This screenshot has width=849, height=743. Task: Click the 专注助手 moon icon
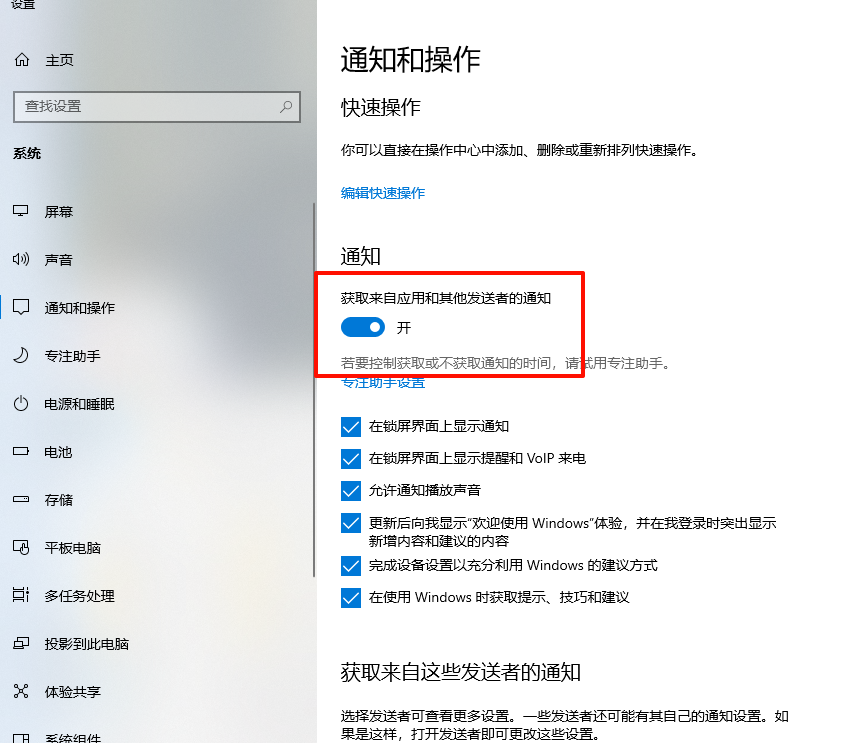(x=21, y=356)
